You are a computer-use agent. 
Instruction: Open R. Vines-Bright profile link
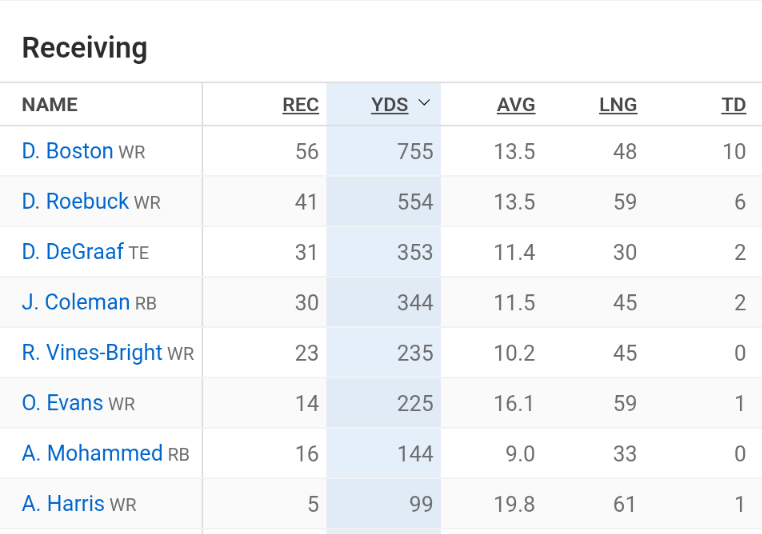pos(92,352)
